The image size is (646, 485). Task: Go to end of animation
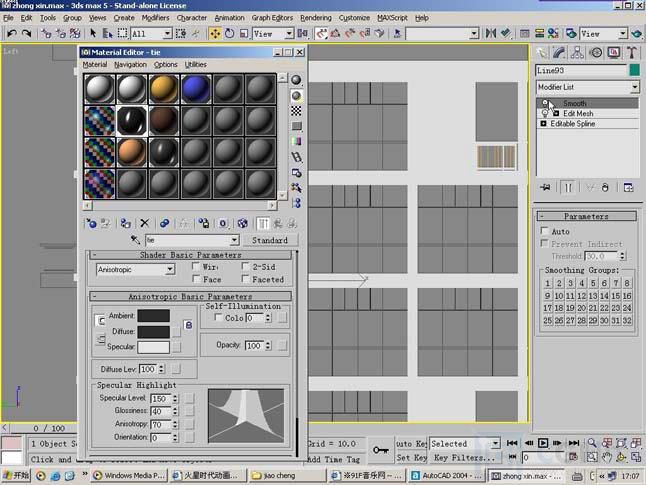(x=573, y=443)
